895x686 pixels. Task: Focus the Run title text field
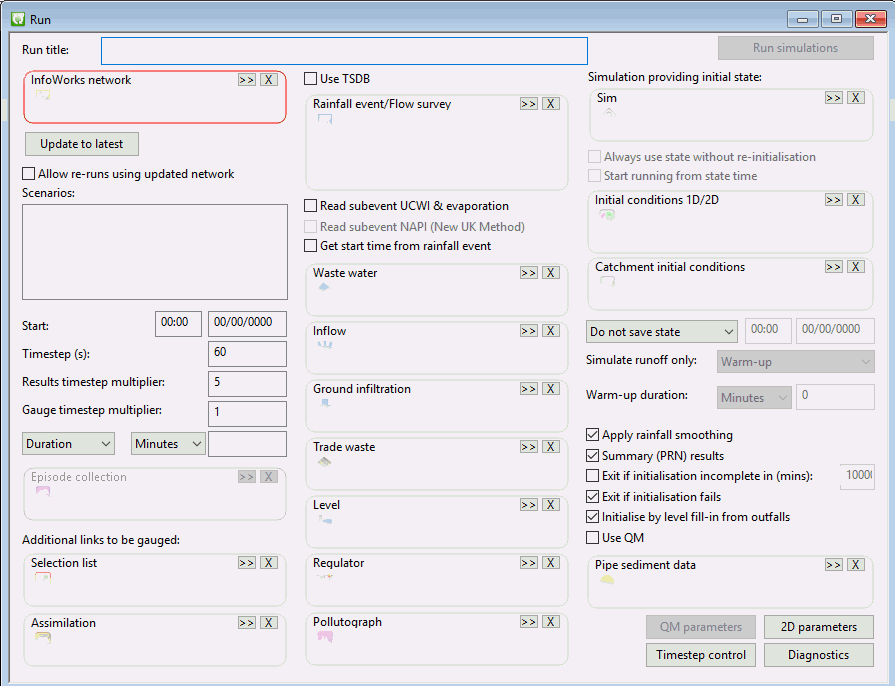344,51
